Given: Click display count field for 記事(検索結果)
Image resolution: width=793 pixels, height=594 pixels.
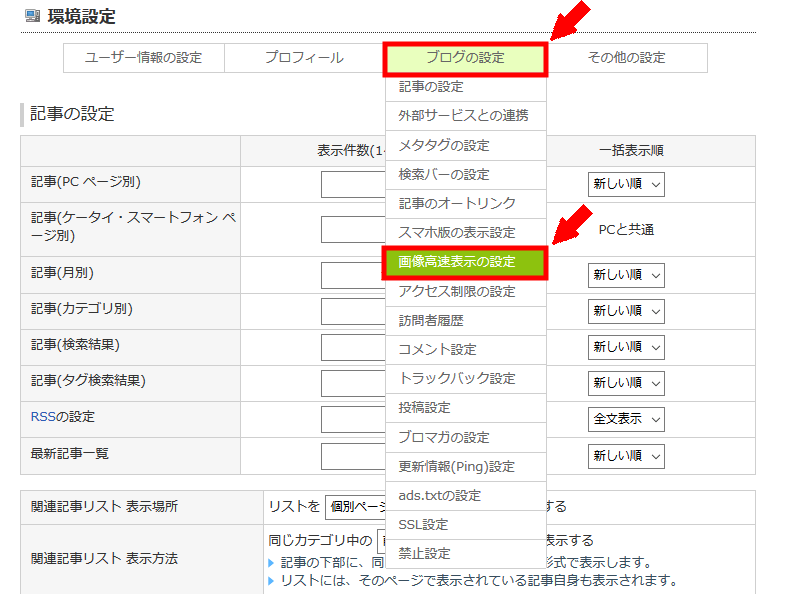Looking at the screenshot, I should (354, 347).
